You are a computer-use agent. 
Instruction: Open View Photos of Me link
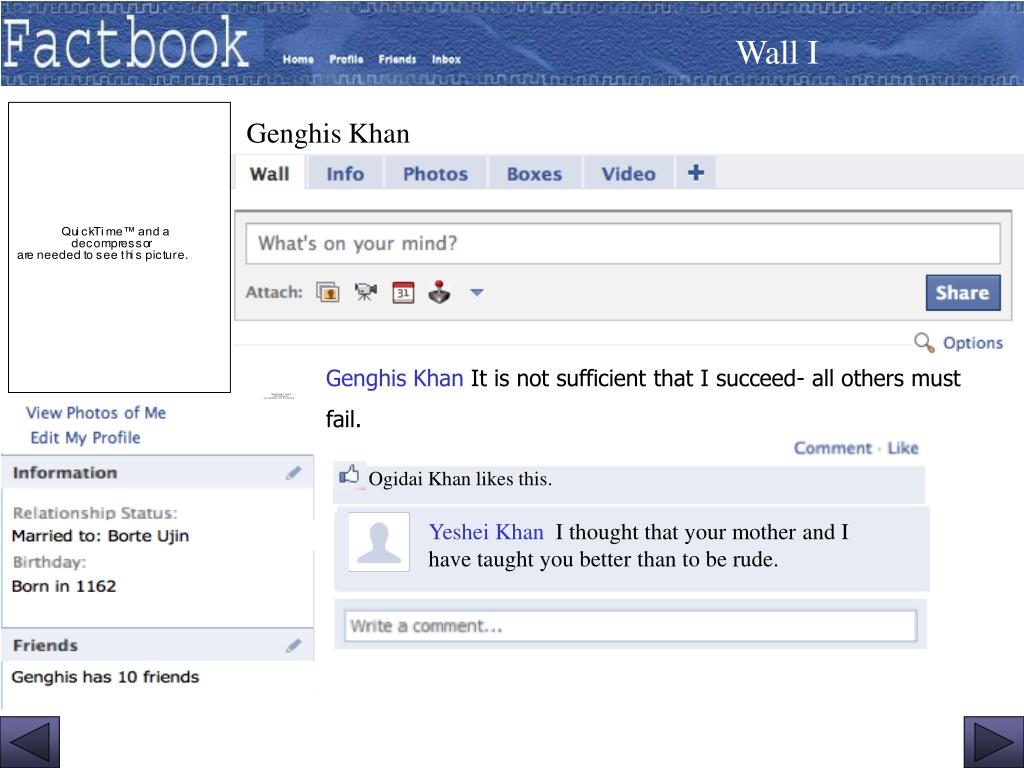(96, 413)
